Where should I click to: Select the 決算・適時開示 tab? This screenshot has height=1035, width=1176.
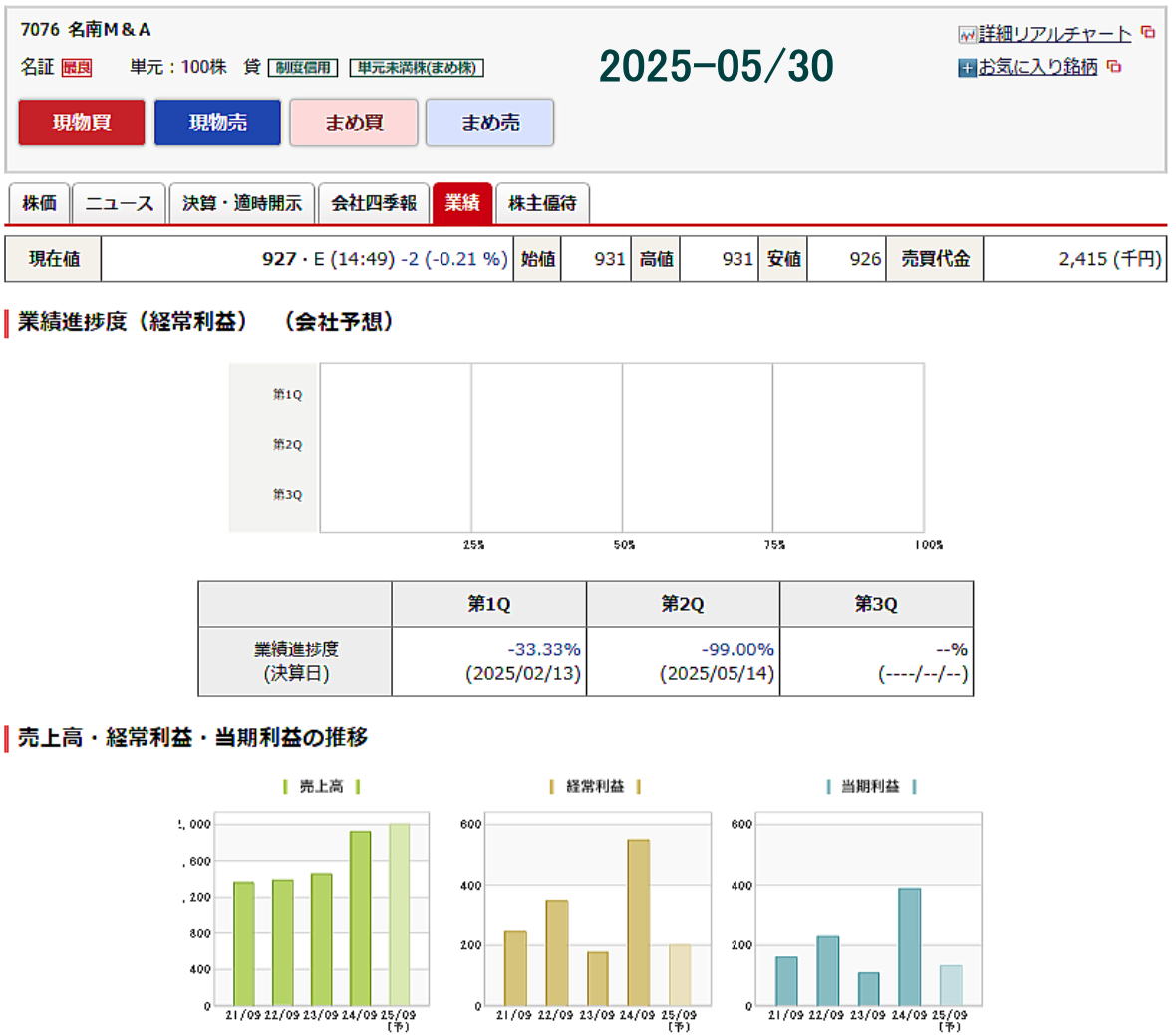tap(242, 203)
